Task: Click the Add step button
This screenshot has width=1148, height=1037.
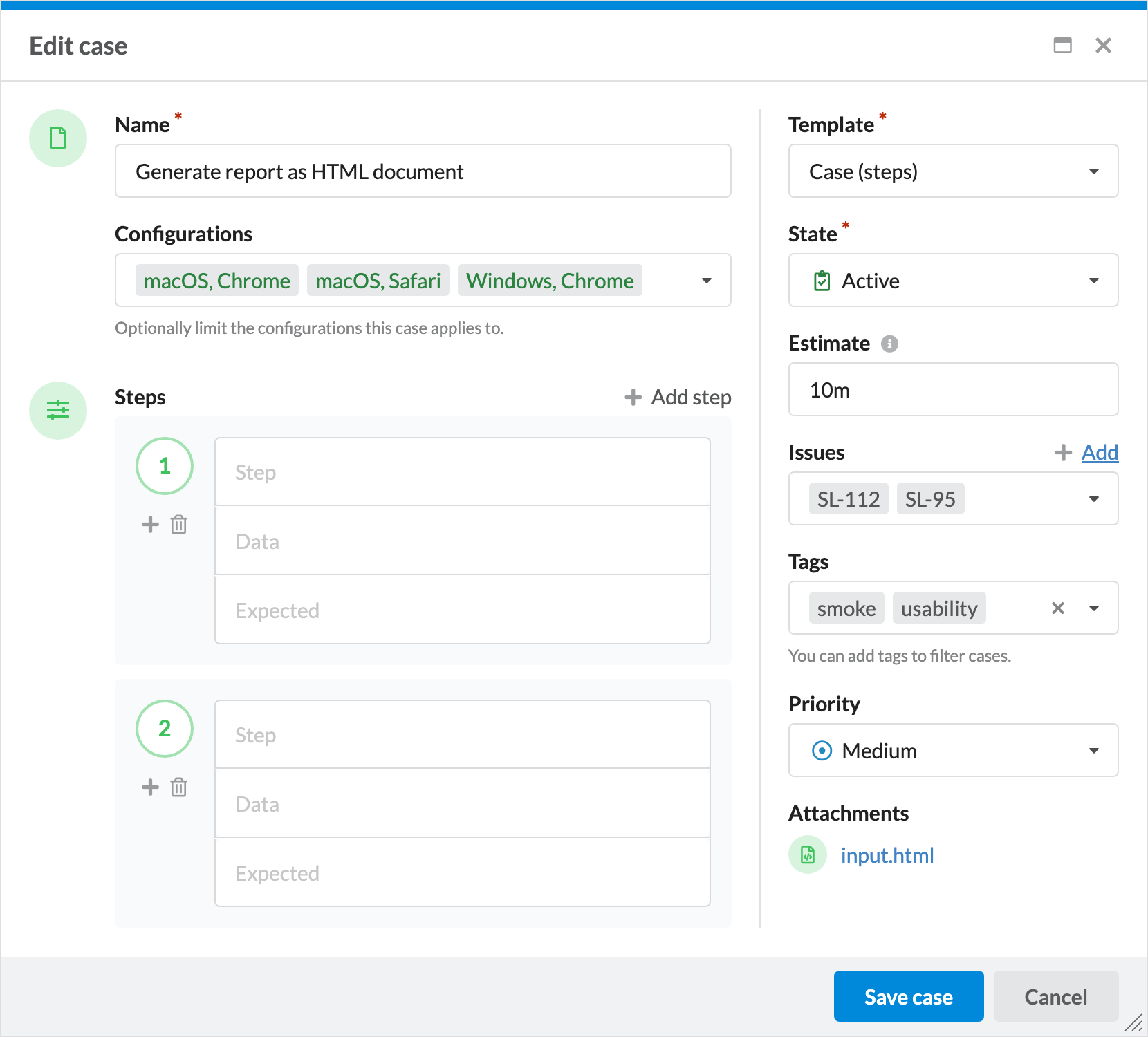Action: pos(678,398)
